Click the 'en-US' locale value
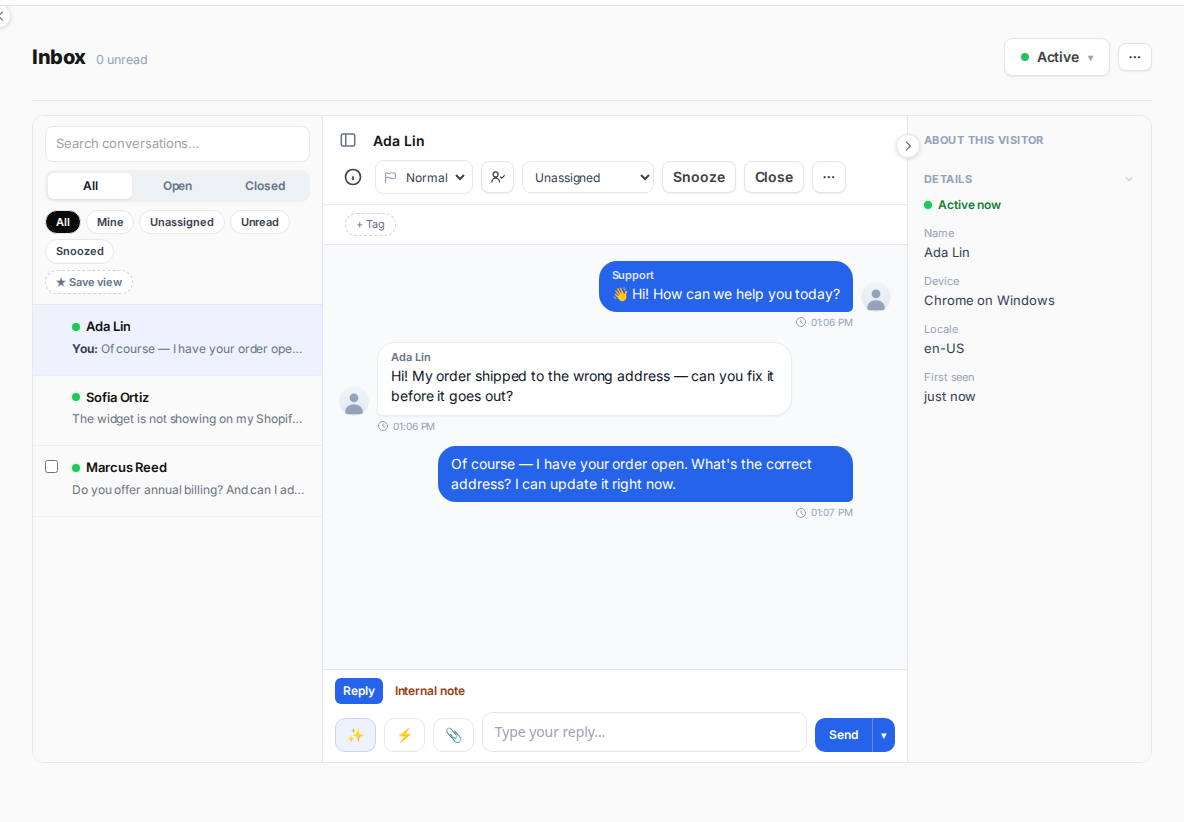The image size is (1184, 822). 944,349
